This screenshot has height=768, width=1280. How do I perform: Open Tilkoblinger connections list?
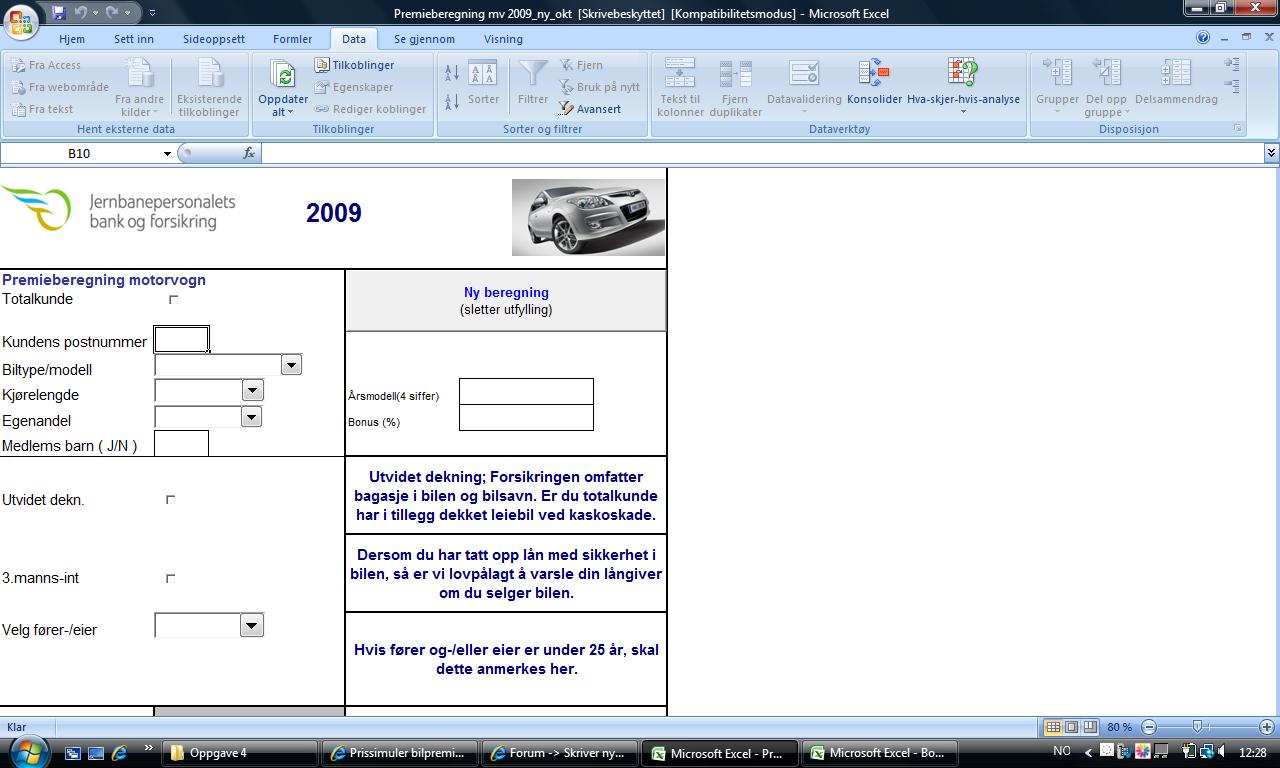pyautogui.click(x=355, y=65)
